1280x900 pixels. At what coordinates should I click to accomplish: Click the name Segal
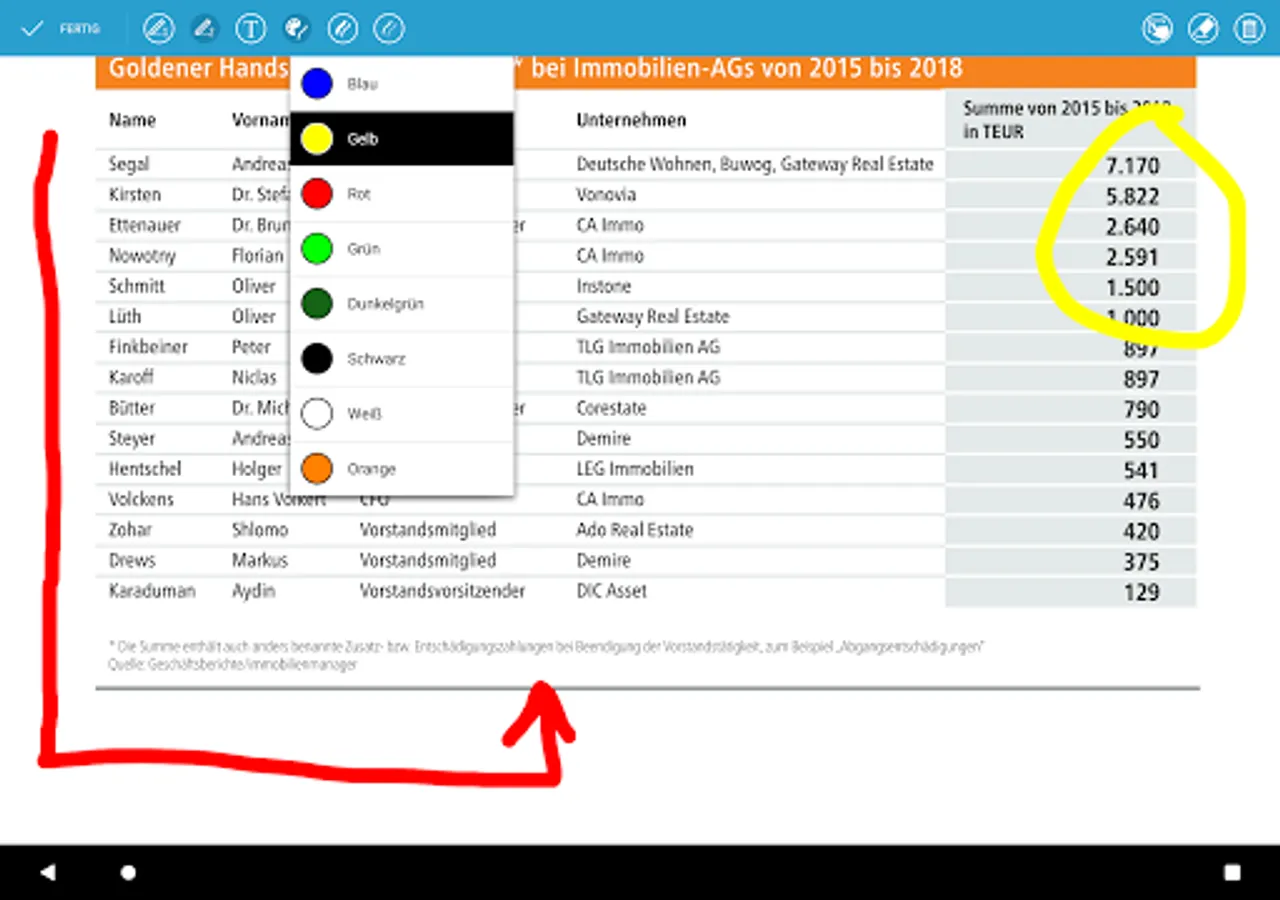(x=129, y=164)
